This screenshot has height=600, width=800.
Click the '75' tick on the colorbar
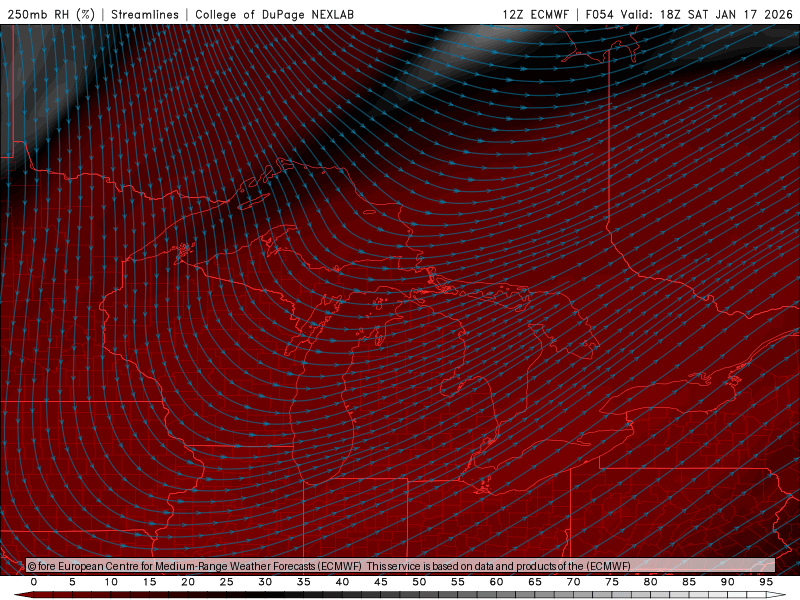click(612, 582)
